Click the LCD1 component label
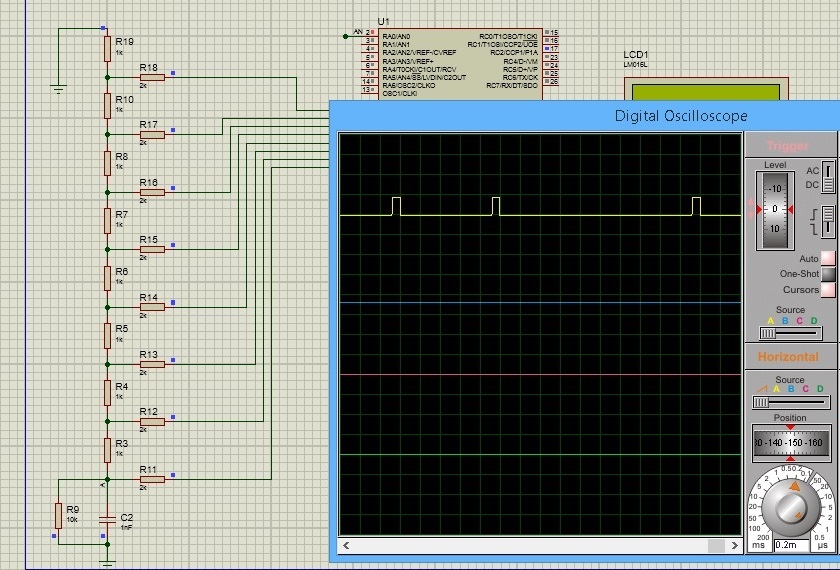This screenshot has height=570, width=840. [x=636, y=55]
